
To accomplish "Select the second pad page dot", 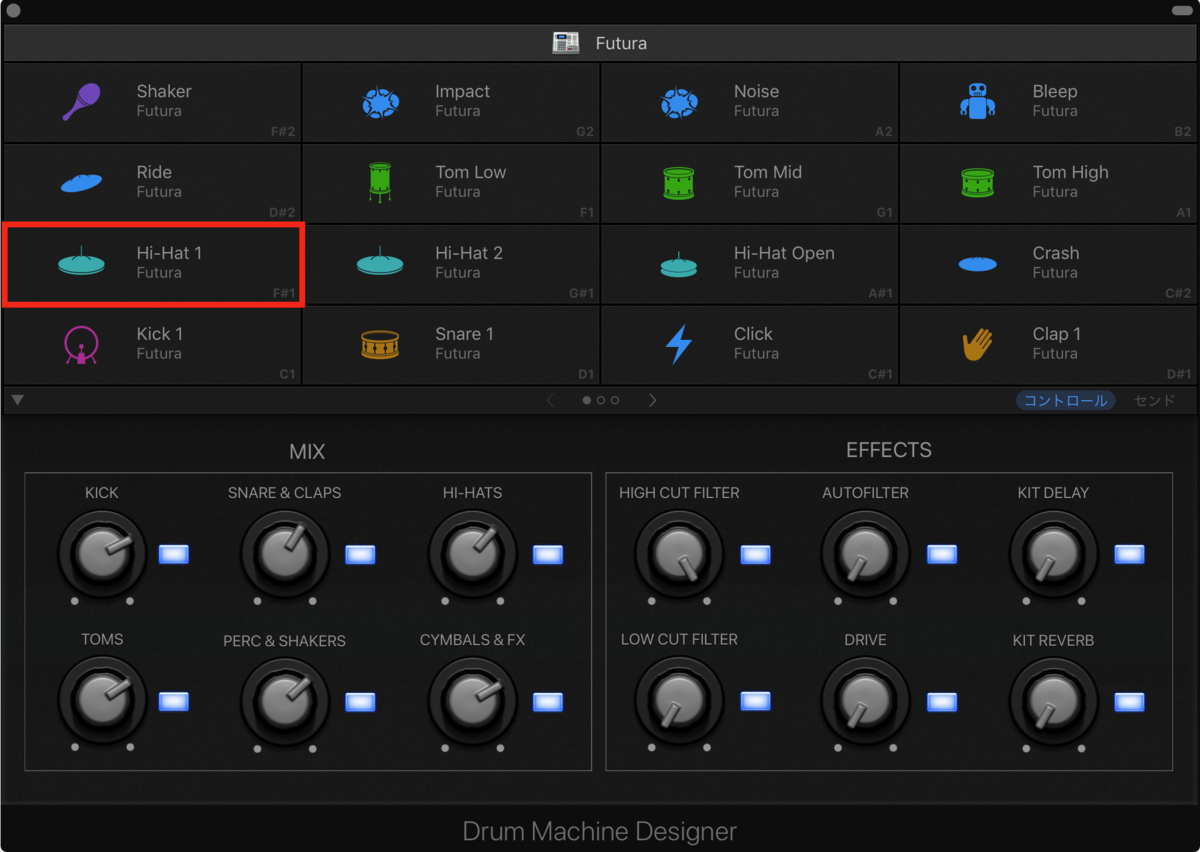I will click(601, 400).
